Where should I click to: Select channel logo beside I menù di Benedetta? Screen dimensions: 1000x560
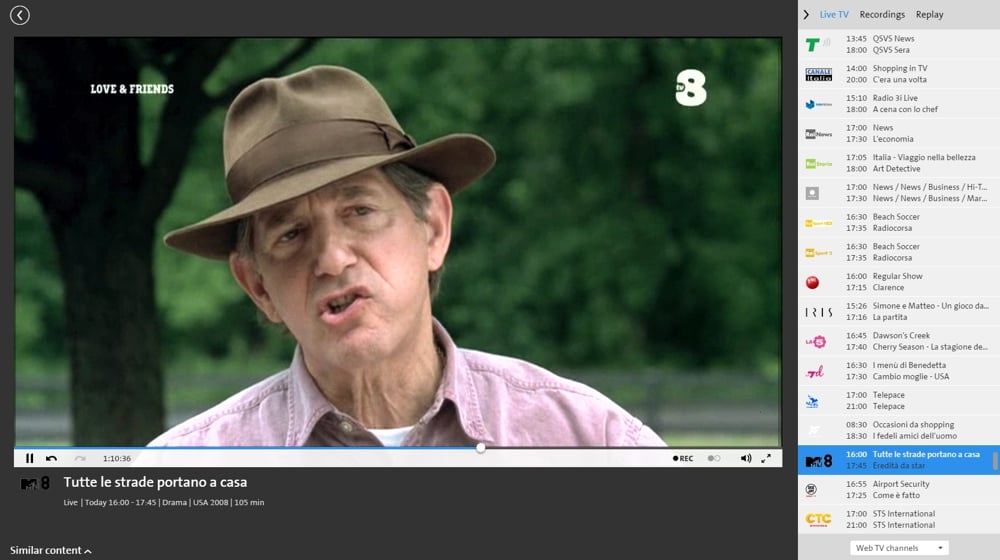pyautogui.click(x=815, y=371)
